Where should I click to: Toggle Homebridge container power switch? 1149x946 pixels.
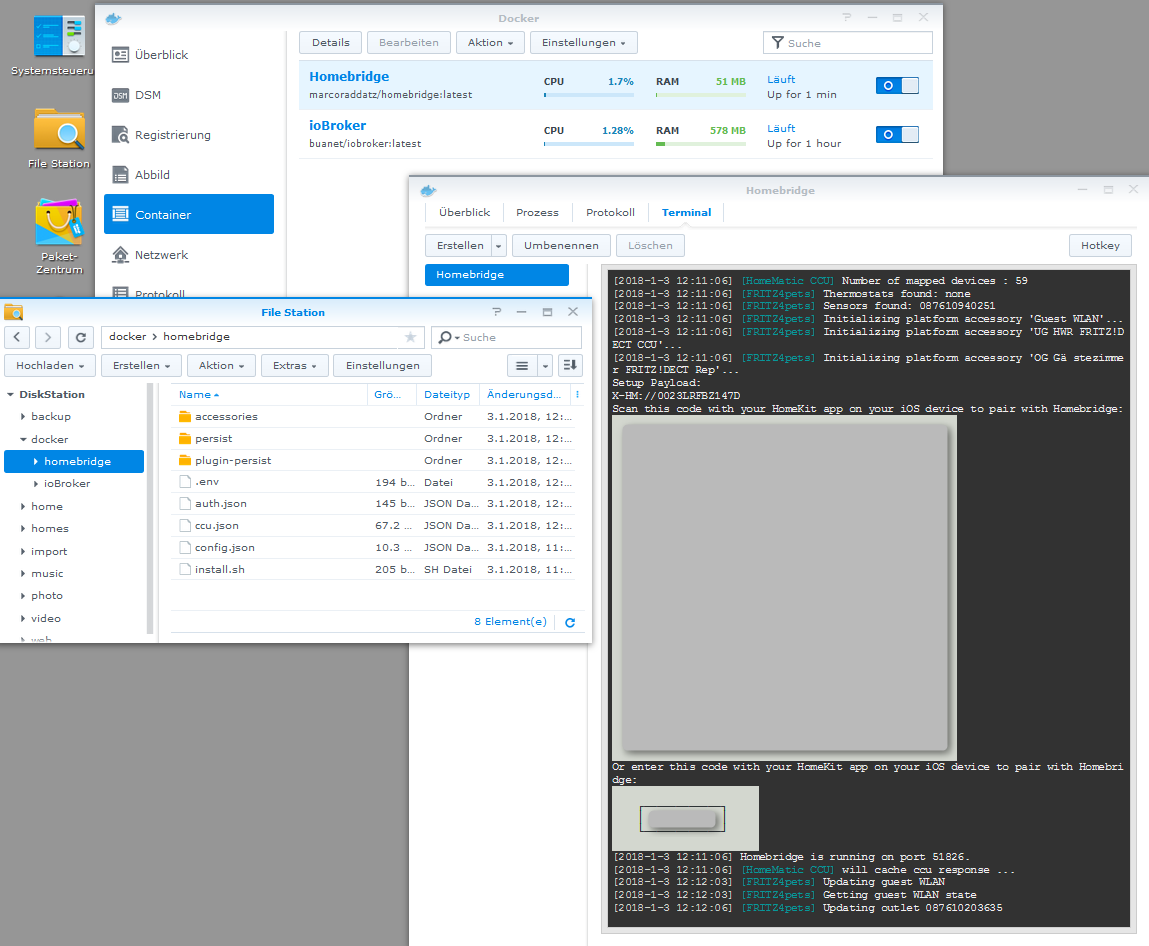coord(897,86)
